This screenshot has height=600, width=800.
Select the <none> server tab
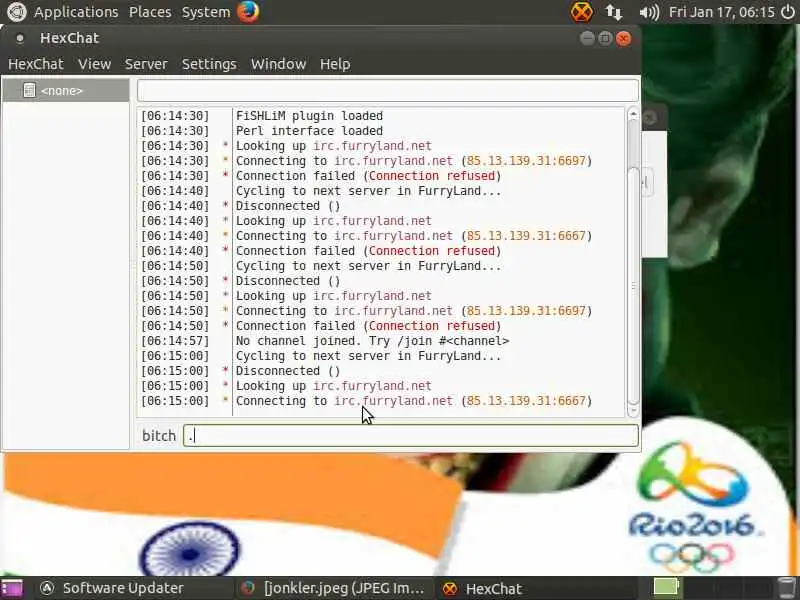[66, 90]
